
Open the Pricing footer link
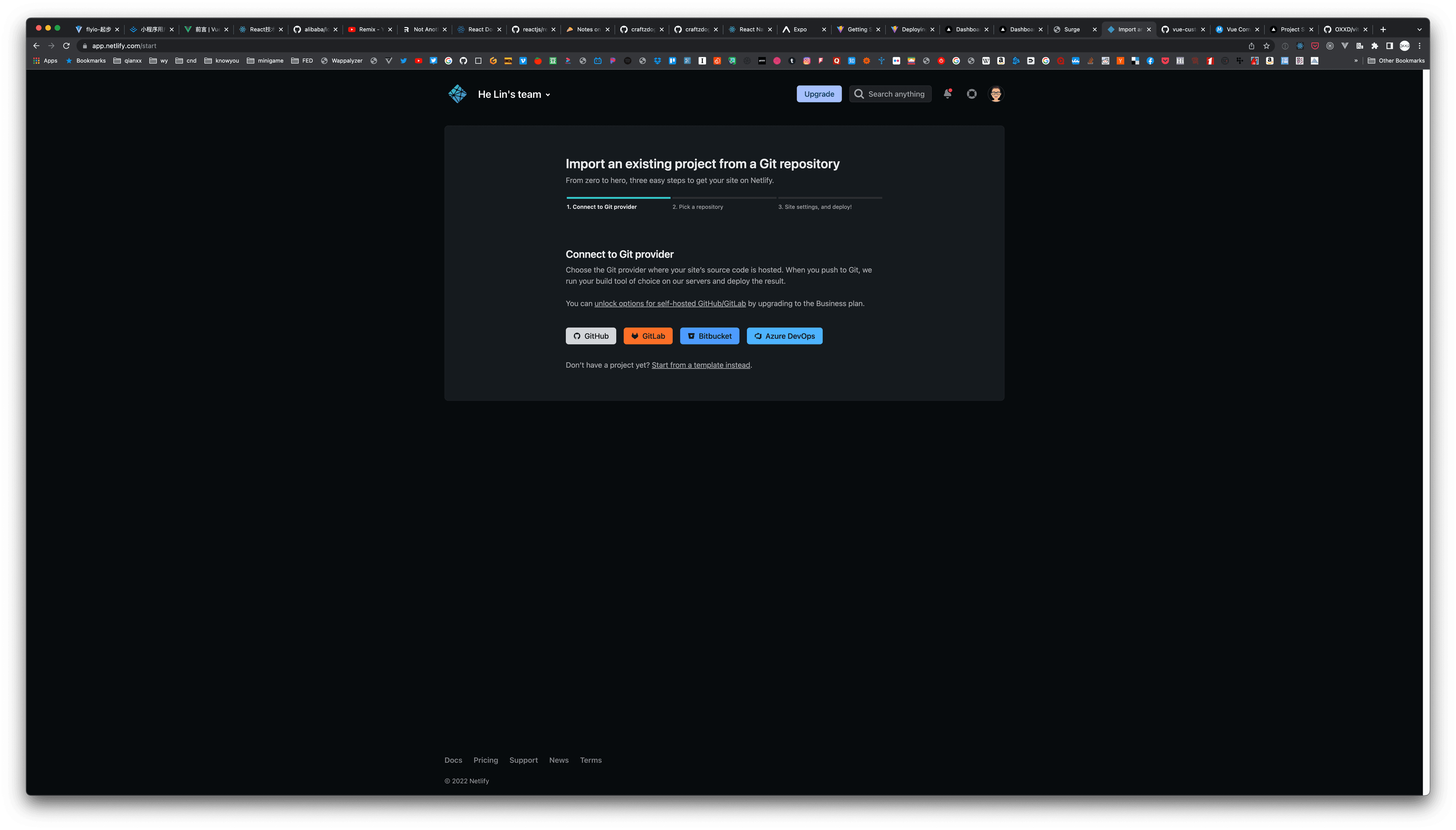[x=485, y=760]
